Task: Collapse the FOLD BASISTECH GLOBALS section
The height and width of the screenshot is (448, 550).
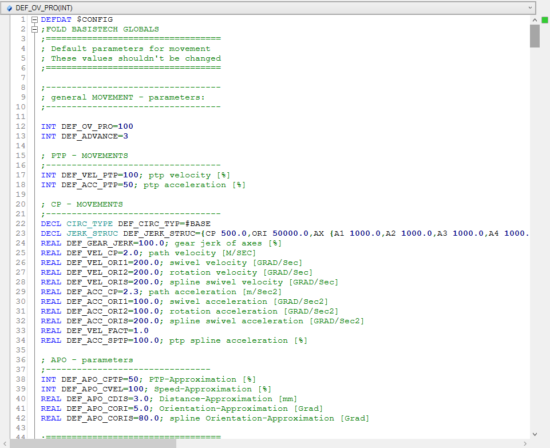Action: tap(34, 29)
